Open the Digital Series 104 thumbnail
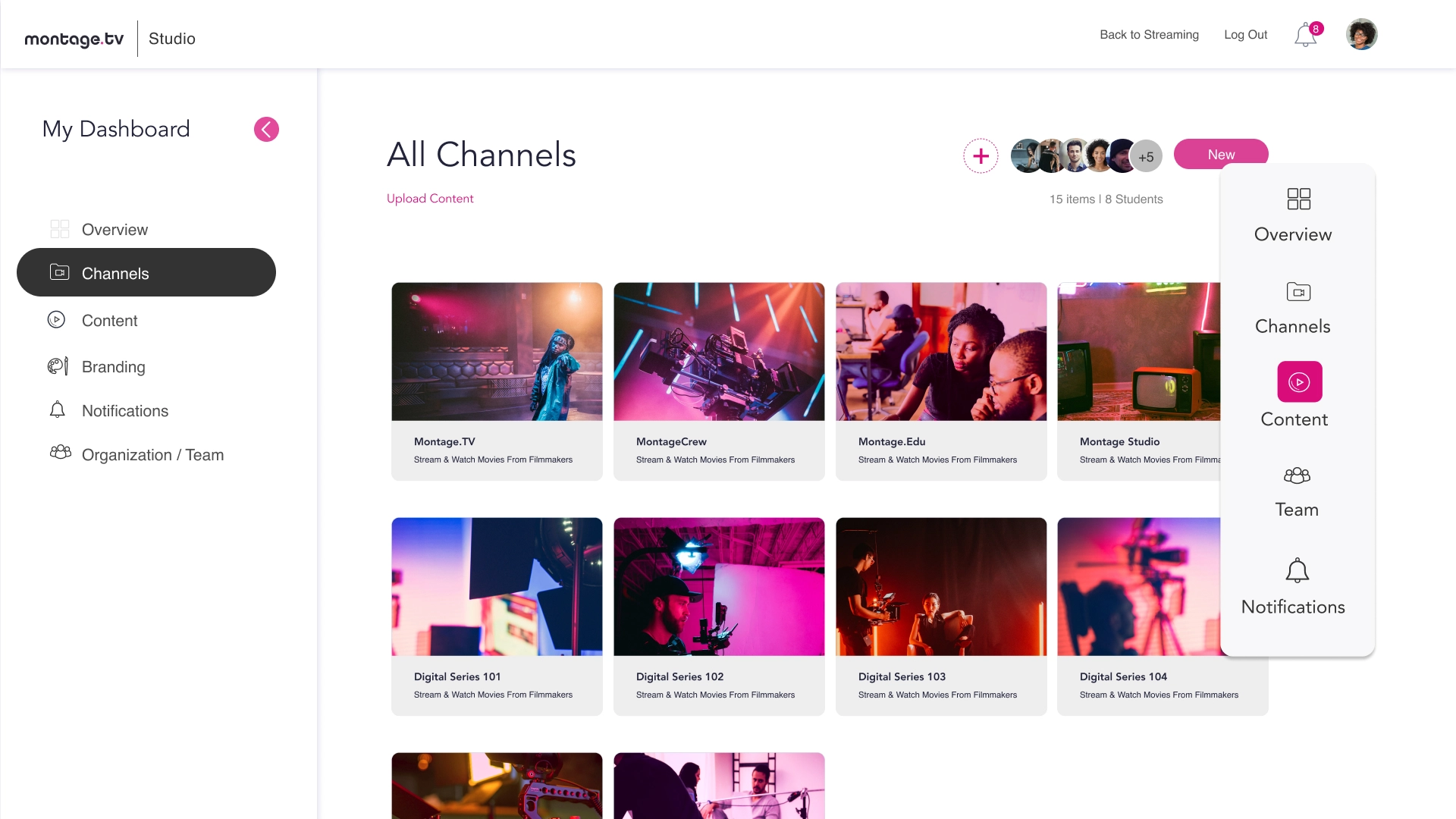Image resolution: width=1456 pixels, height=819 pixels. point(1139,587)
